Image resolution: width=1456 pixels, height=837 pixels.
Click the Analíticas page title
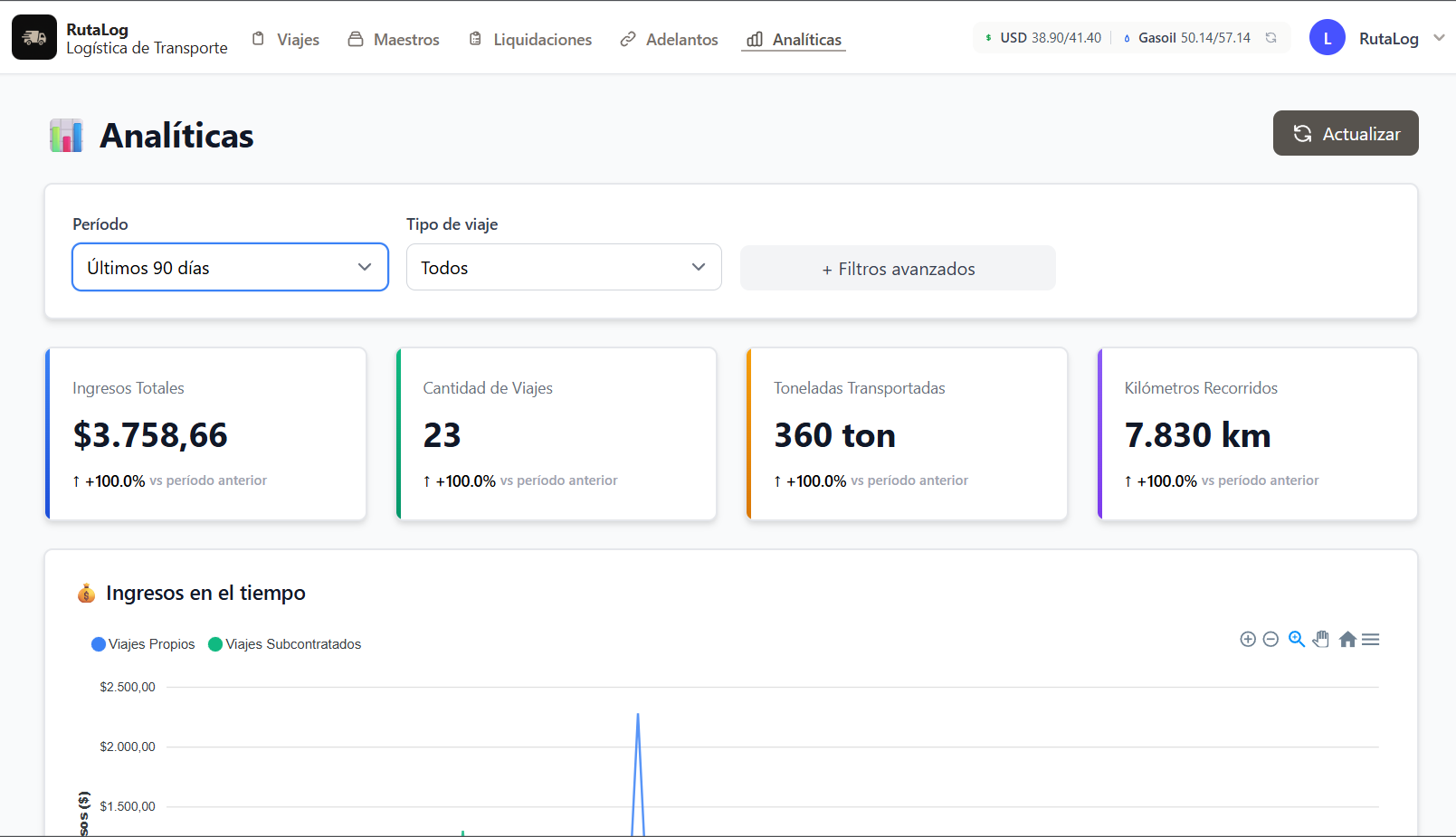[x=176, y=136]
